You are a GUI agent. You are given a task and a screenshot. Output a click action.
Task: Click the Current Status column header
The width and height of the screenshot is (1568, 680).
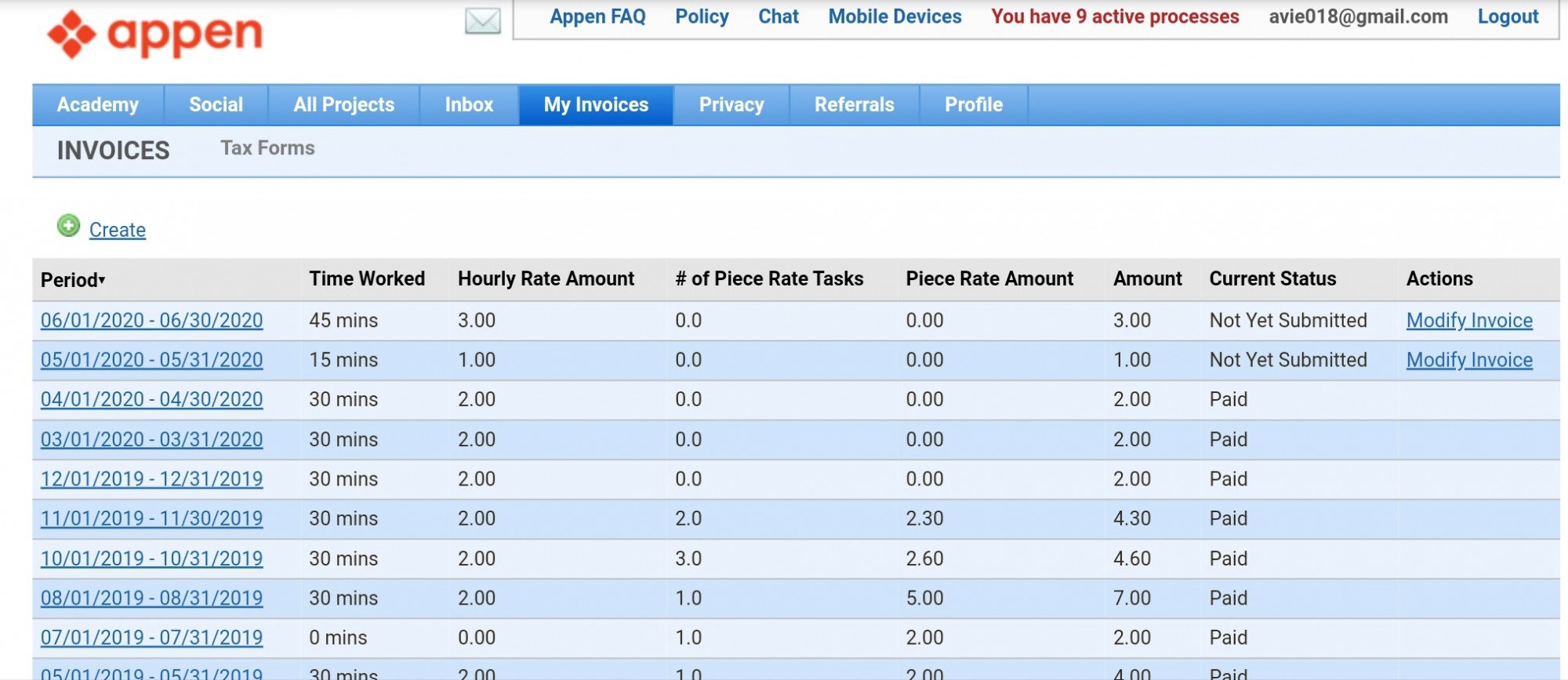[1272, 278]
